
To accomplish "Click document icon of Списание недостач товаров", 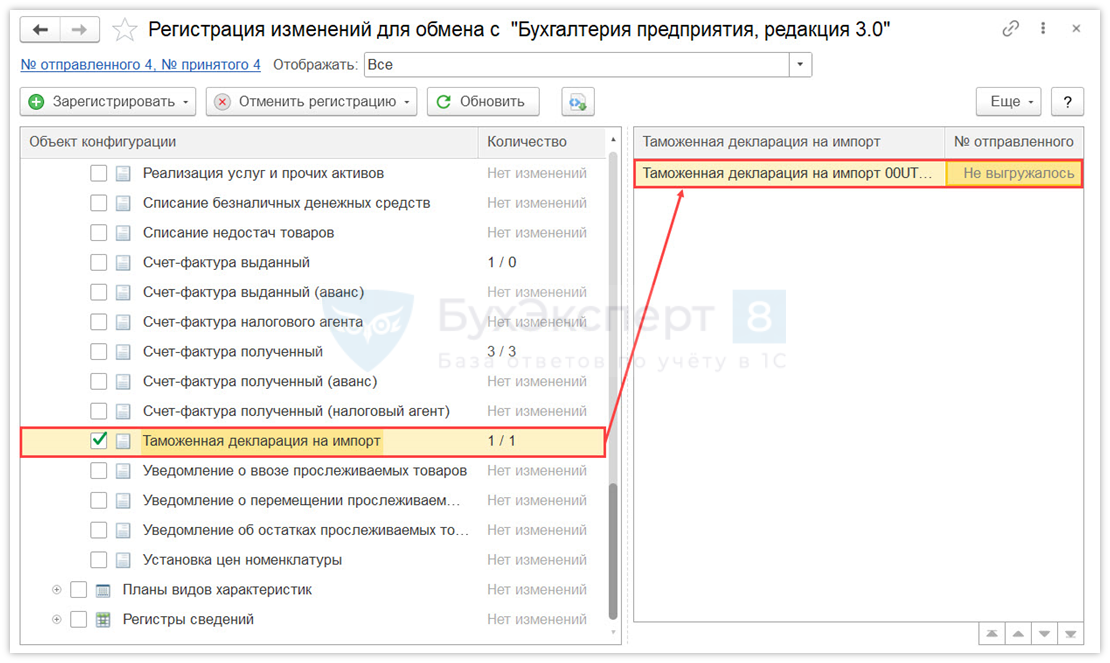I will [x=123, y=233].
